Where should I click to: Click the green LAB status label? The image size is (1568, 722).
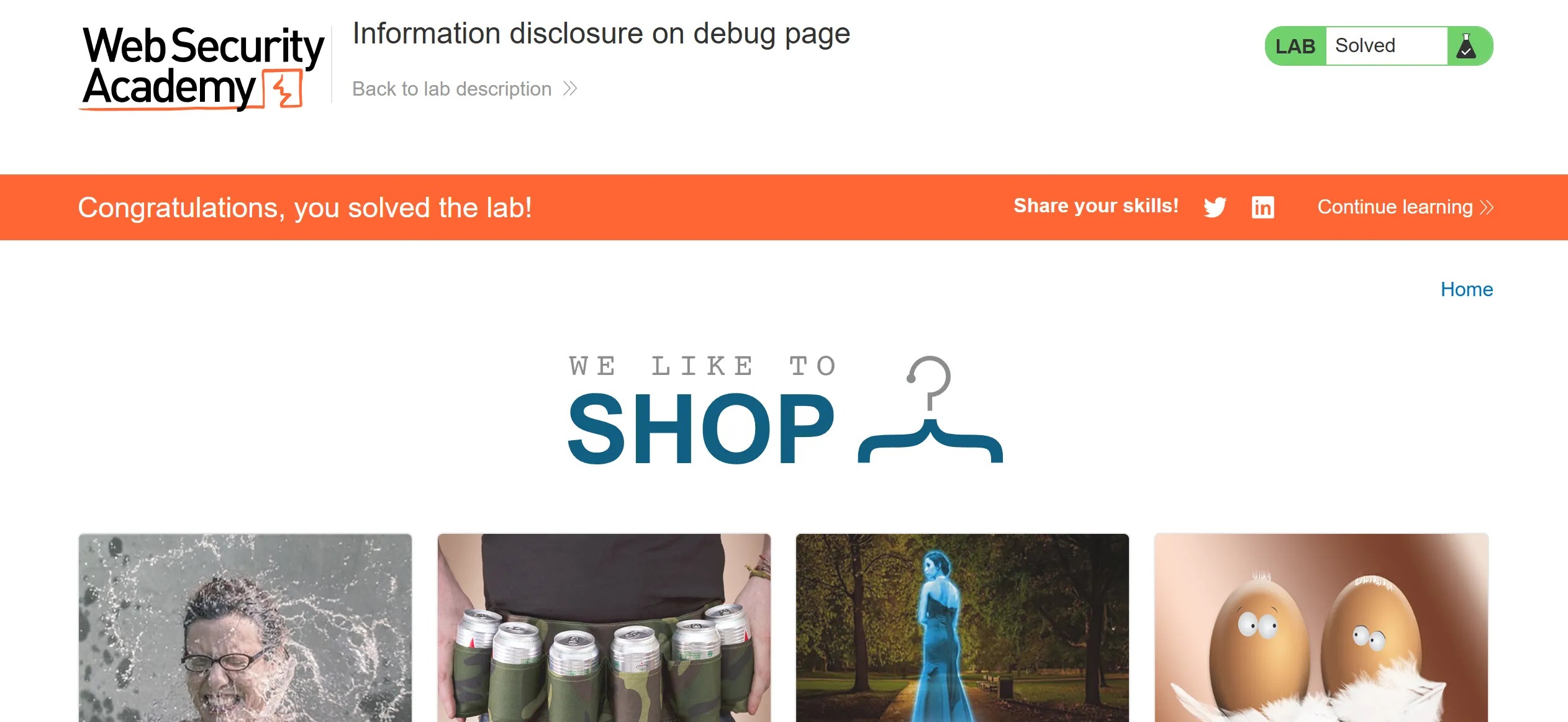click(x=1295, y=46)
